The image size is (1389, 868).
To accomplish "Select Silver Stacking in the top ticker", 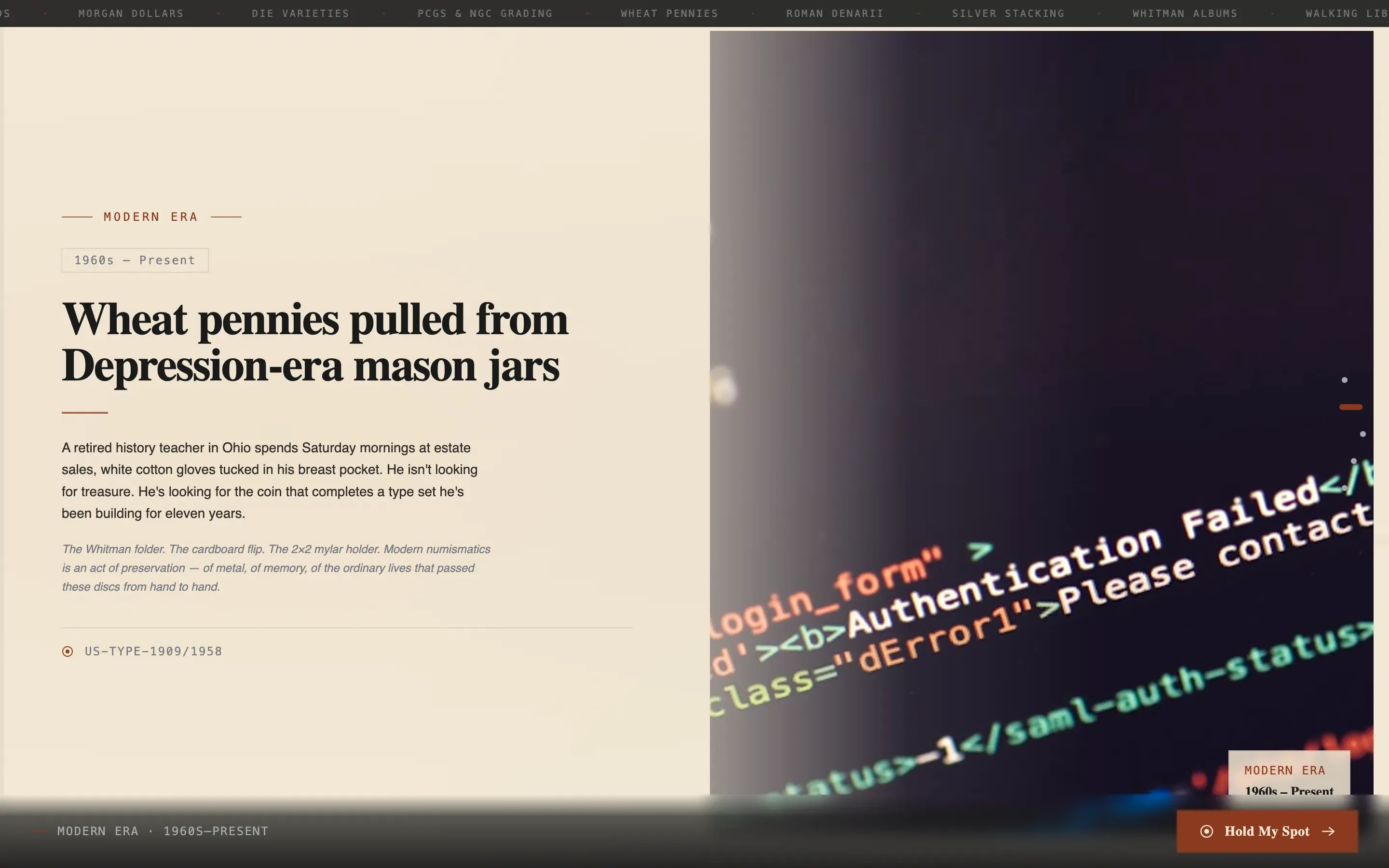I will 1008,13.
